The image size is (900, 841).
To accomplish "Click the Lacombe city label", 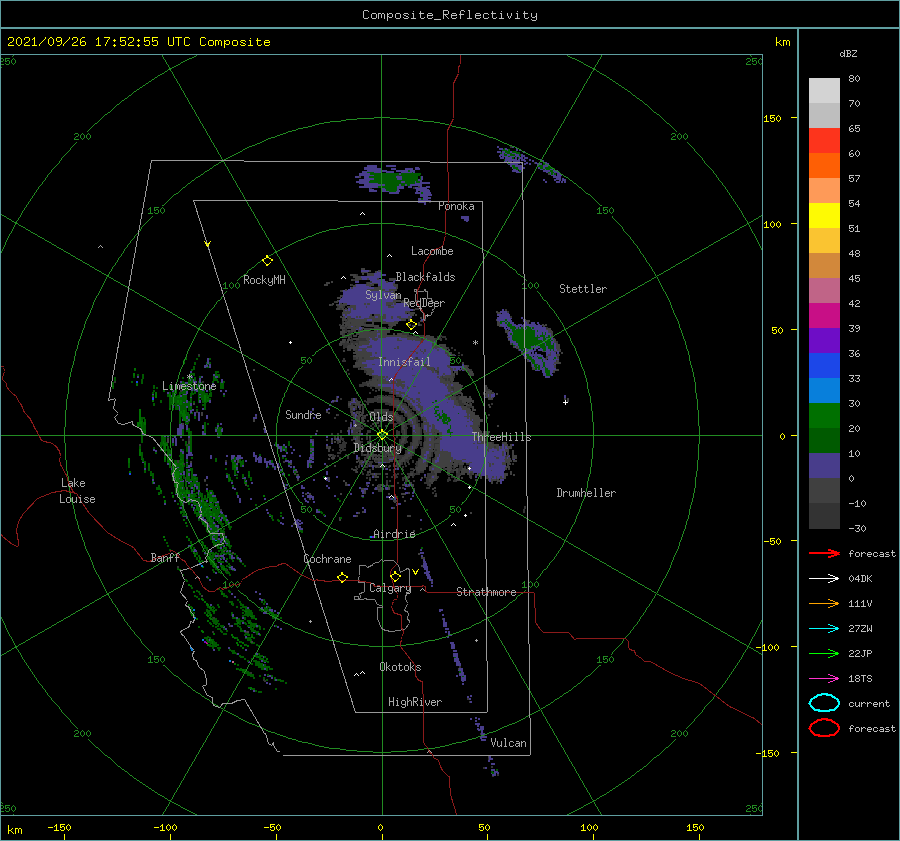I will point(432,251).
